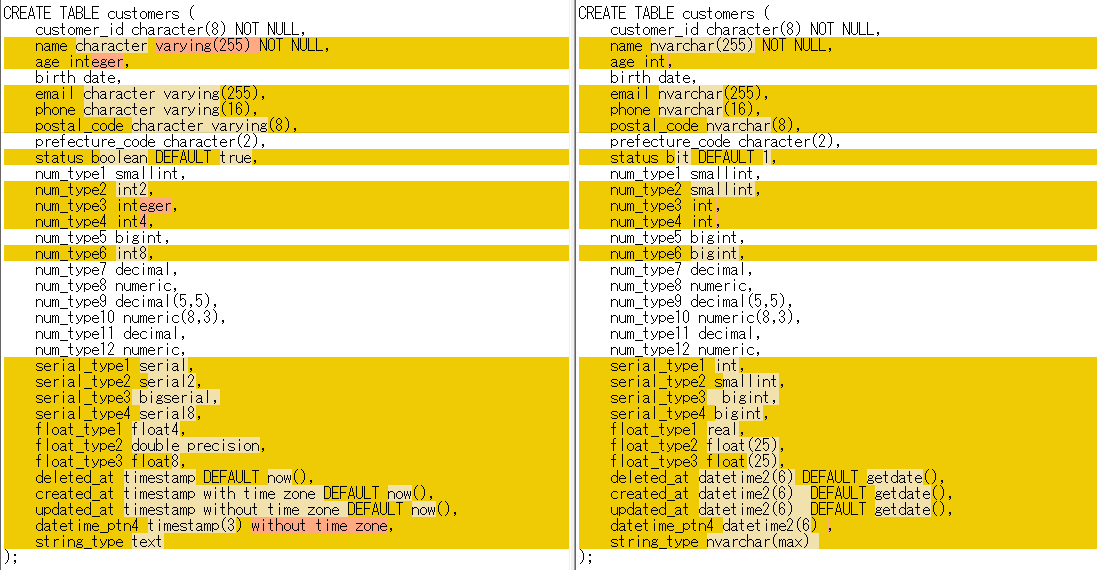This screenshot has height=570, width=1097.
Task: Click 'num_type3 int,' line in right pane
Action: pyautogui.click(x=665, y=206)
